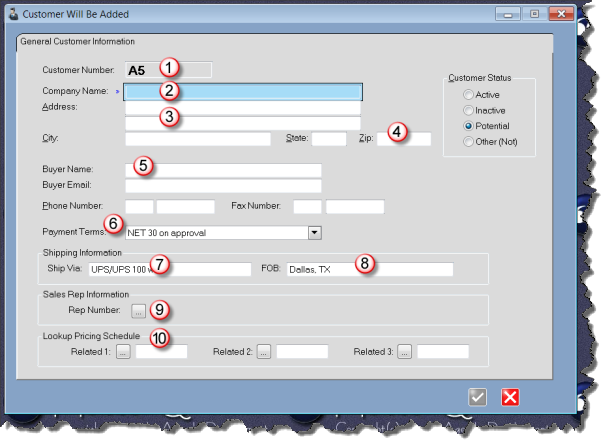
Task: Click the Company Name input field
Action: coord(243,92)
